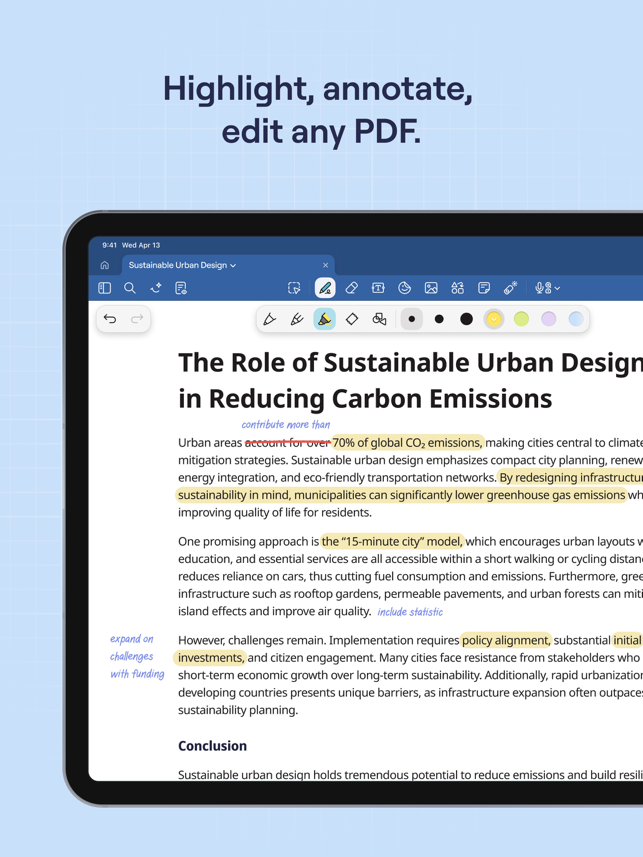Select the eraser tool
The height and width of the screenshot is (857, 643).
click(x=352, y=288)
